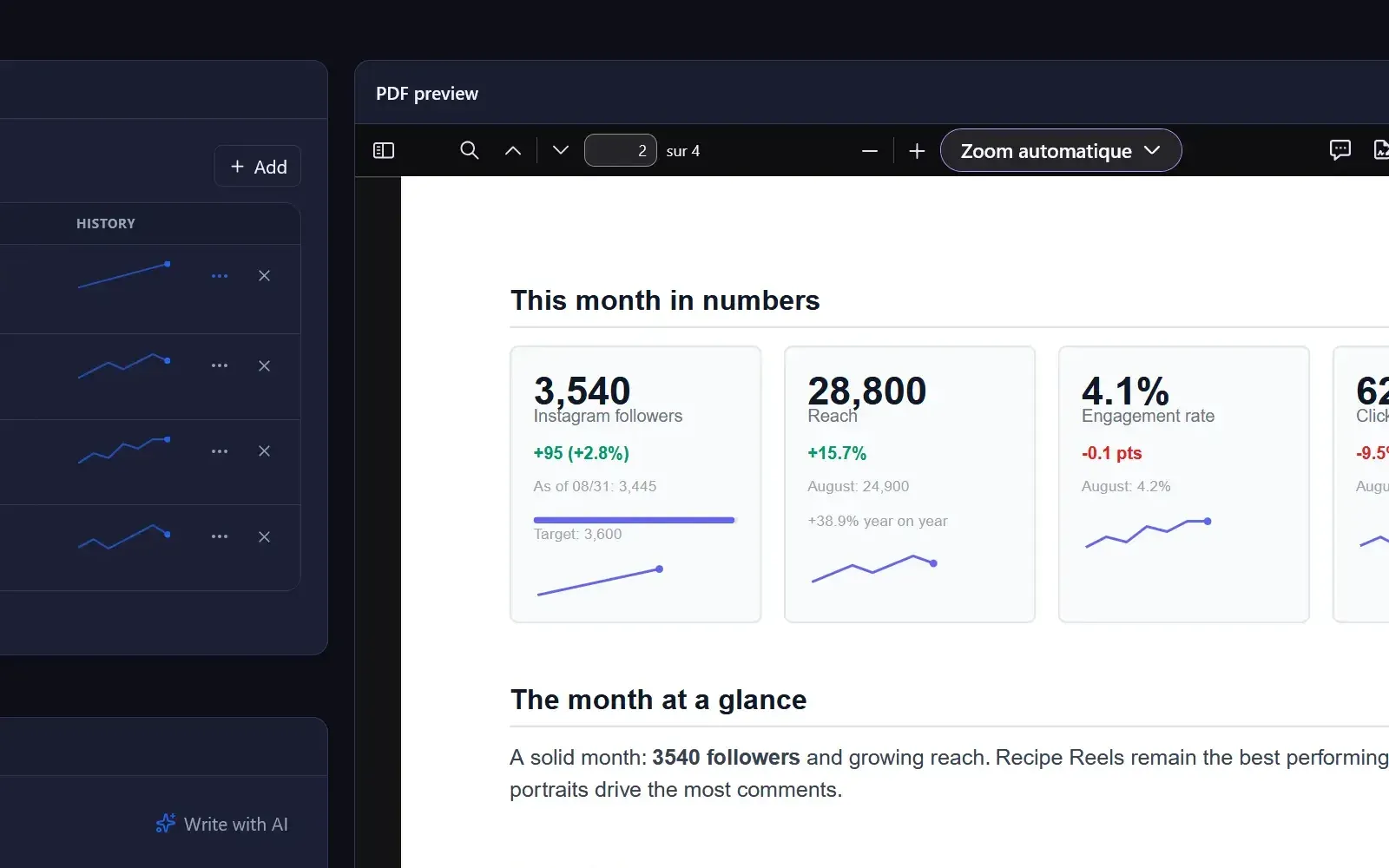Zoom in with the plus icon

(x=917, y=151)
